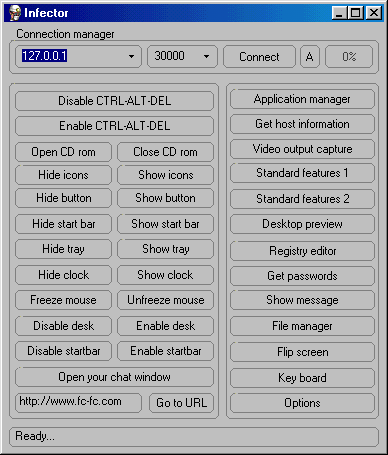The height and width of the screenshot is (455, 388).
Task: Click Hide start bar
Action: [x=63, y=224]
